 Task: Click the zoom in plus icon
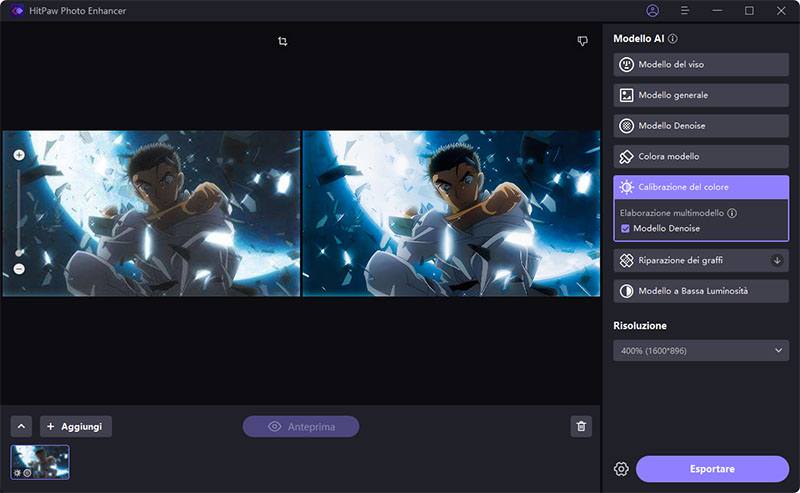[x=19, y=155]
